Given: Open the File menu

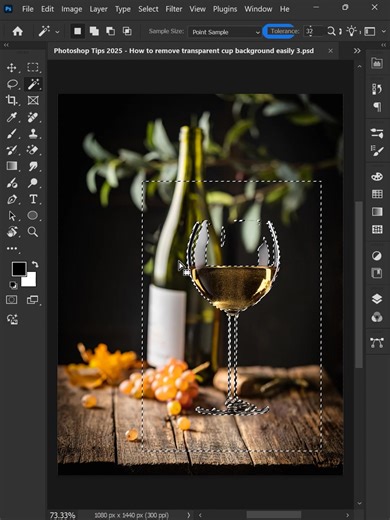Looking at the screenshot, I should pos(28,9).
